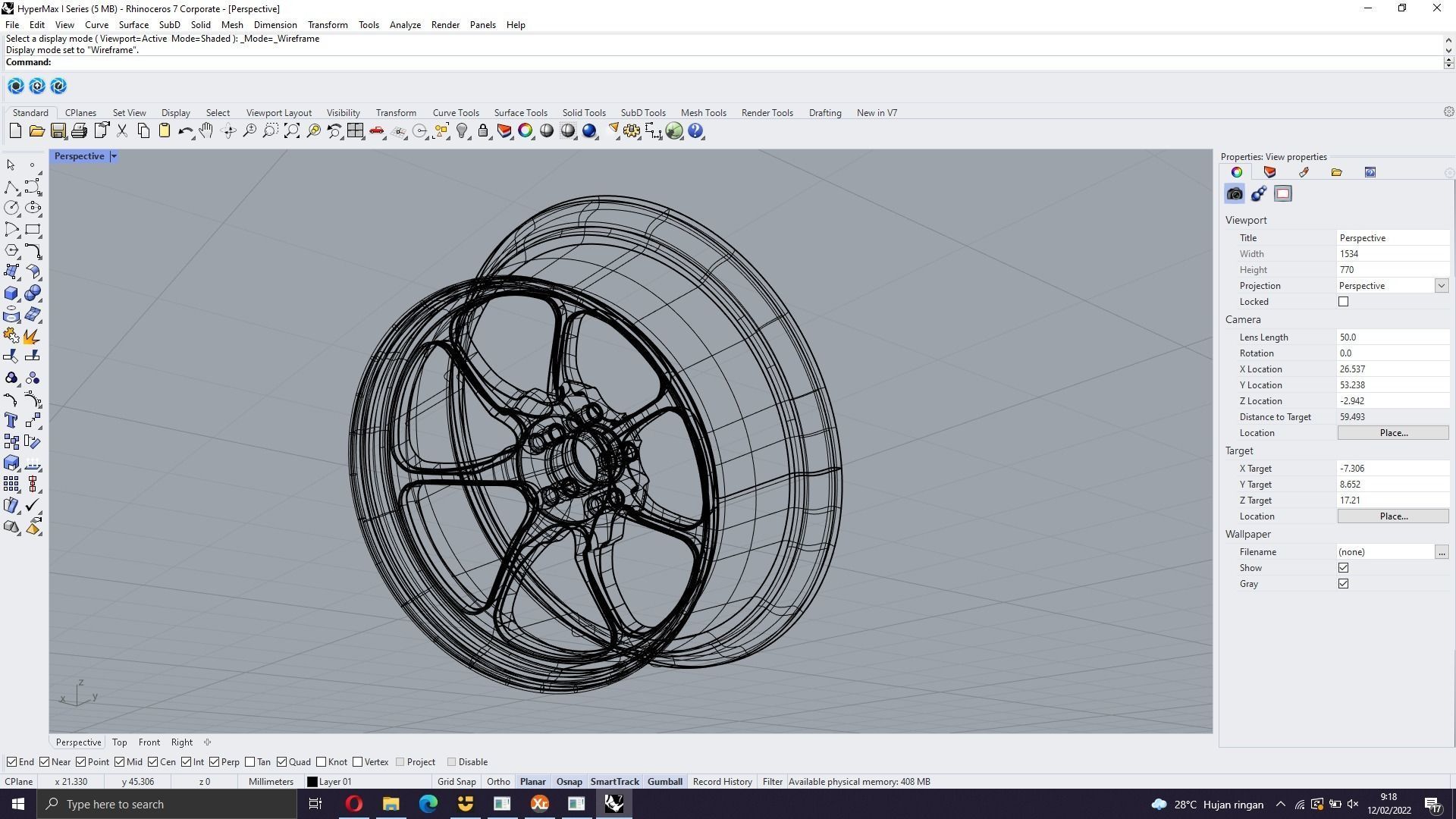Click the target Location Place button
Screen dimensions: 1456x819
[x=1393, y=516]
